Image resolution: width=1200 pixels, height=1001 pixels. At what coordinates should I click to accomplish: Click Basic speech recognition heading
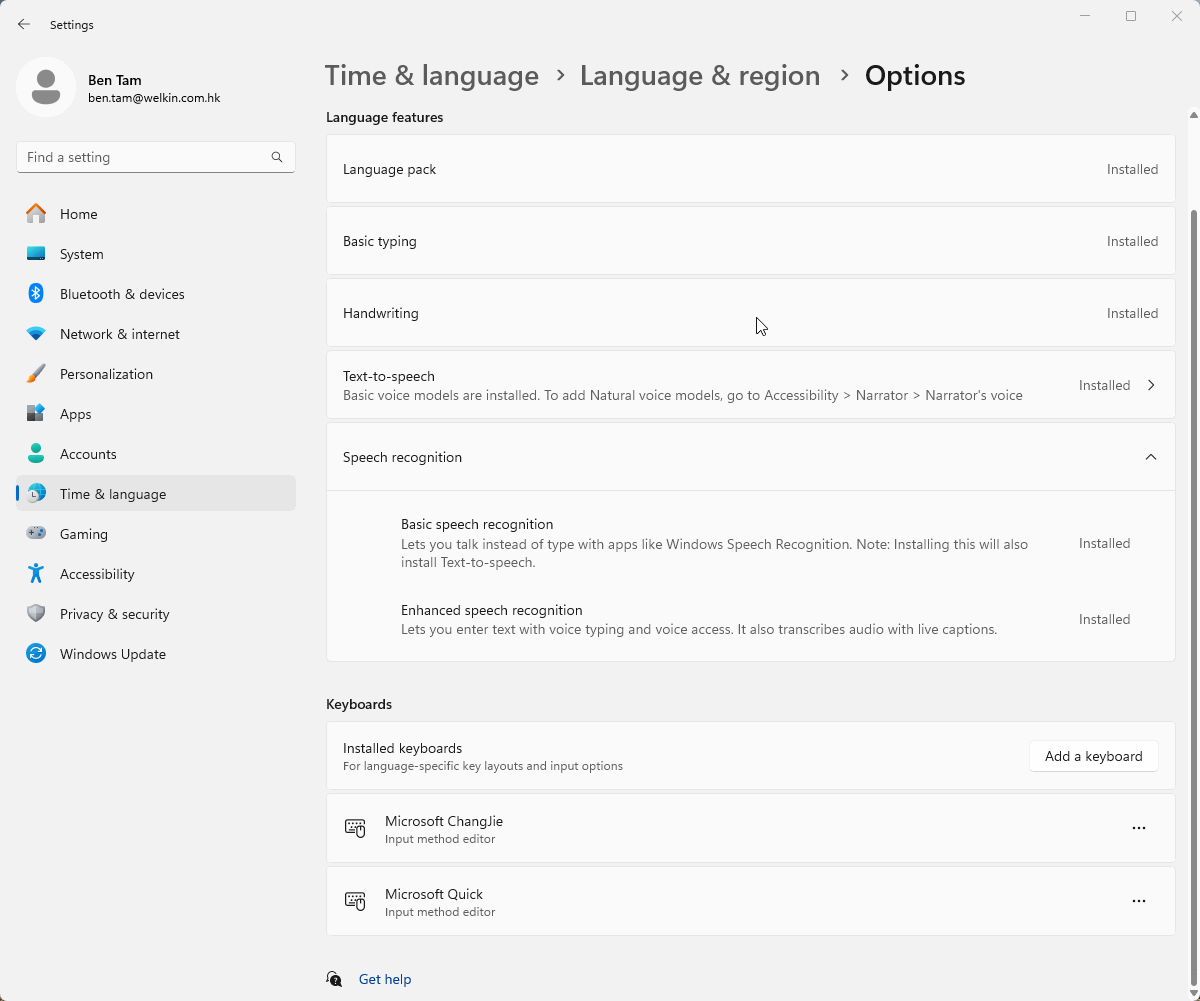click(477, 524)
